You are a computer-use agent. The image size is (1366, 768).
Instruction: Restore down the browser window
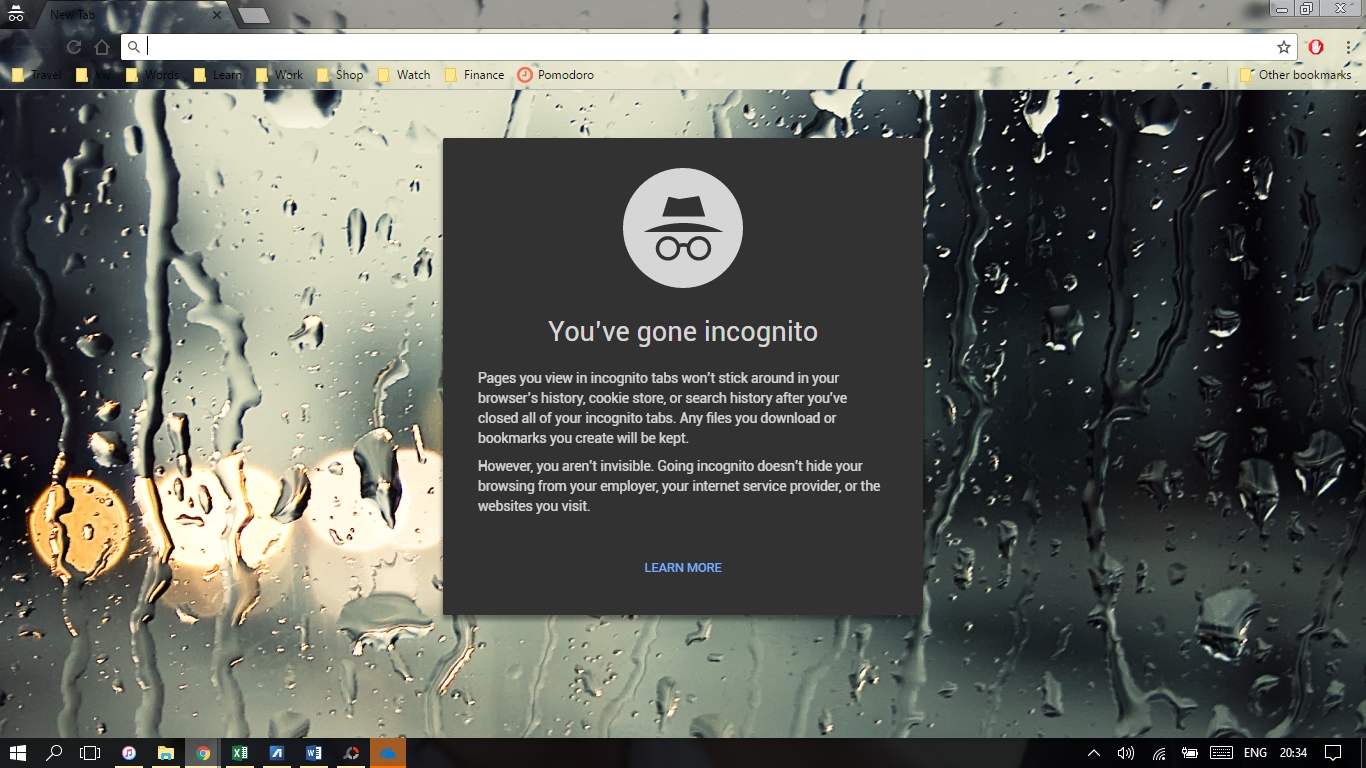click(x=1306, y=8)
